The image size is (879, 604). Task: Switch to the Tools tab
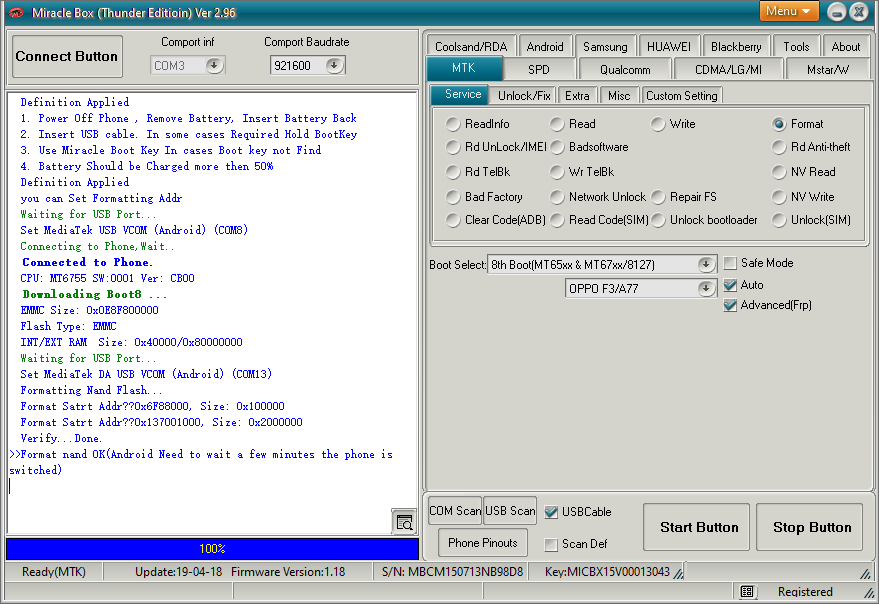(796, 47)
